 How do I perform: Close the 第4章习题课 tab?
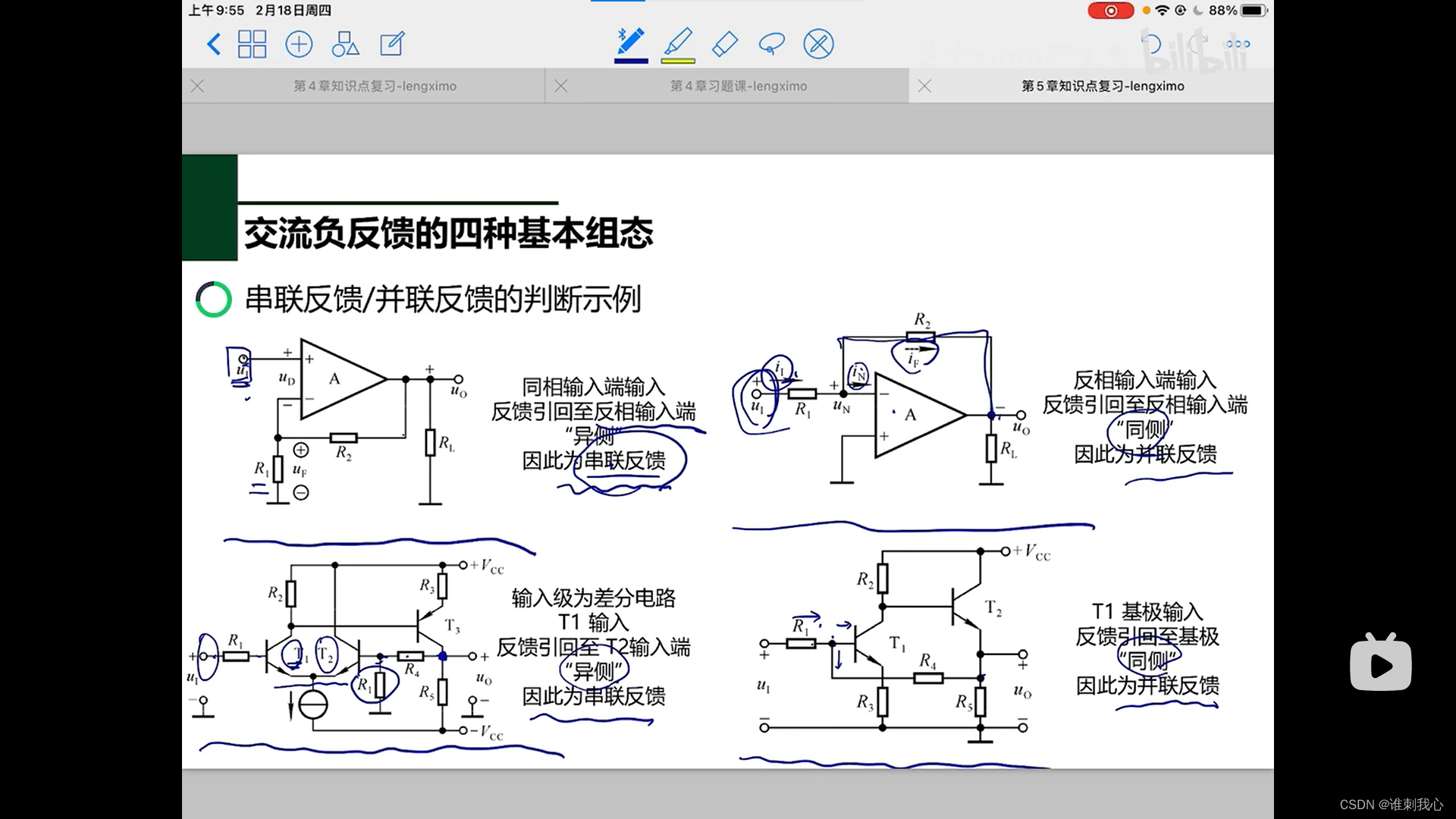pos(561,86)
